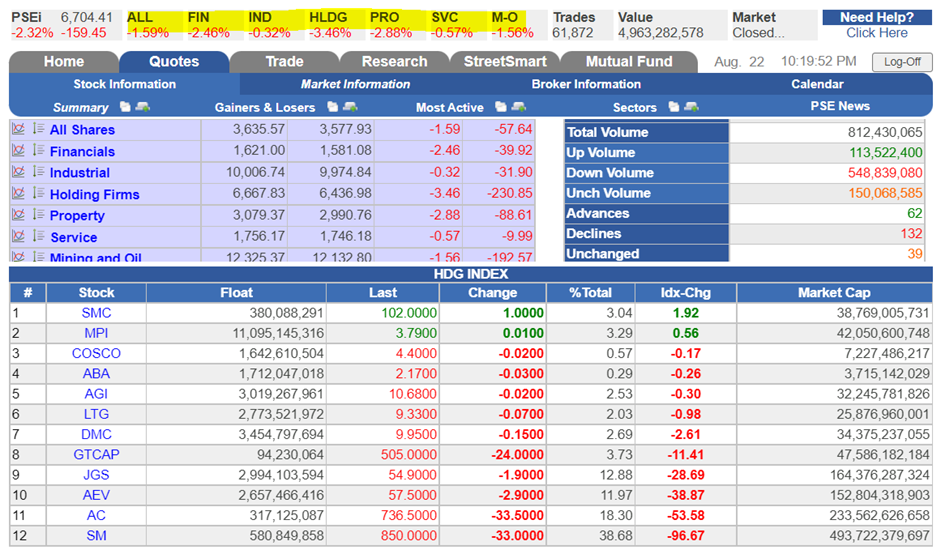Open the Service index link
This screenshot has height=554, width=941.
(73, 237)
